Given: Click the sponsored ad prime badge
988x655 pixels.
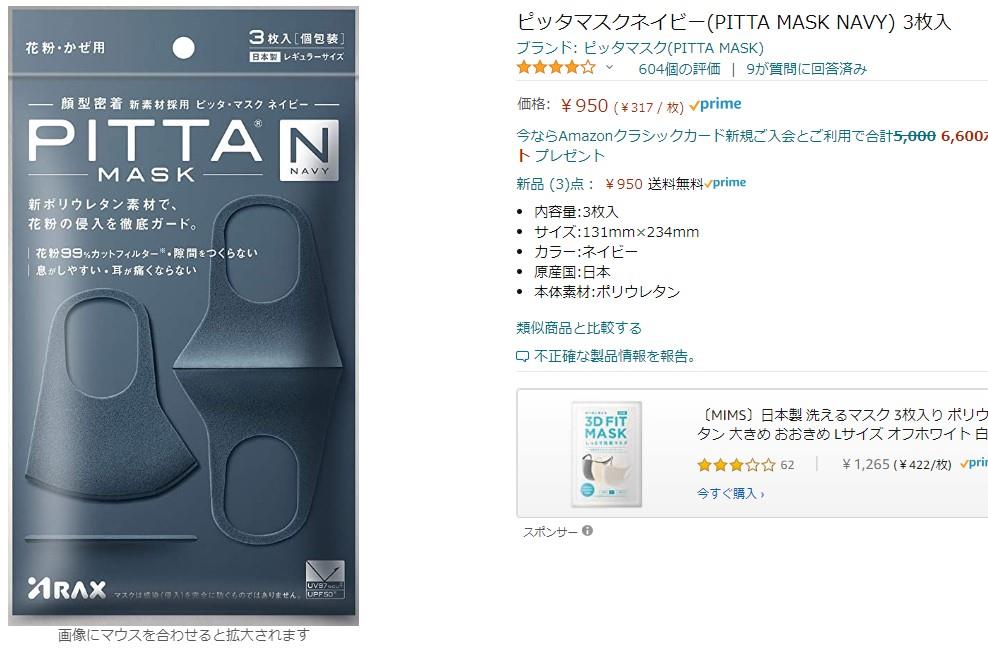Looking at the screenshot, I should click(x=974, y=464).
